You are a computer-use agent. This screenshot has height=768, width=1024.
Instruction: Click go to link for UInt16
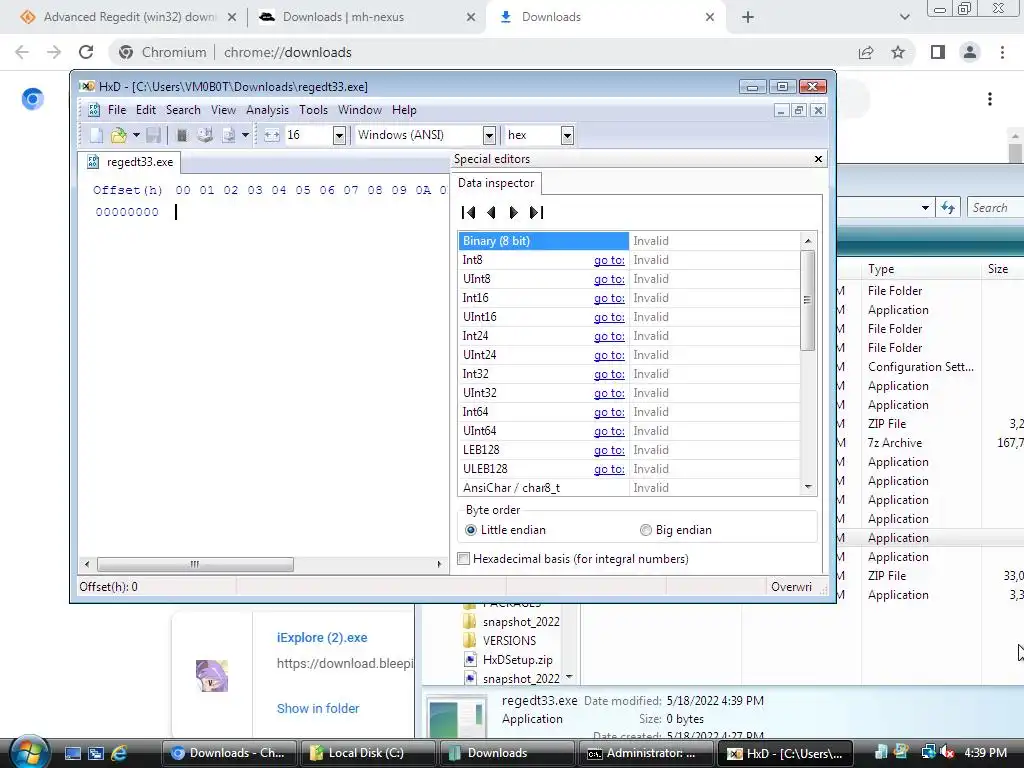609,317
